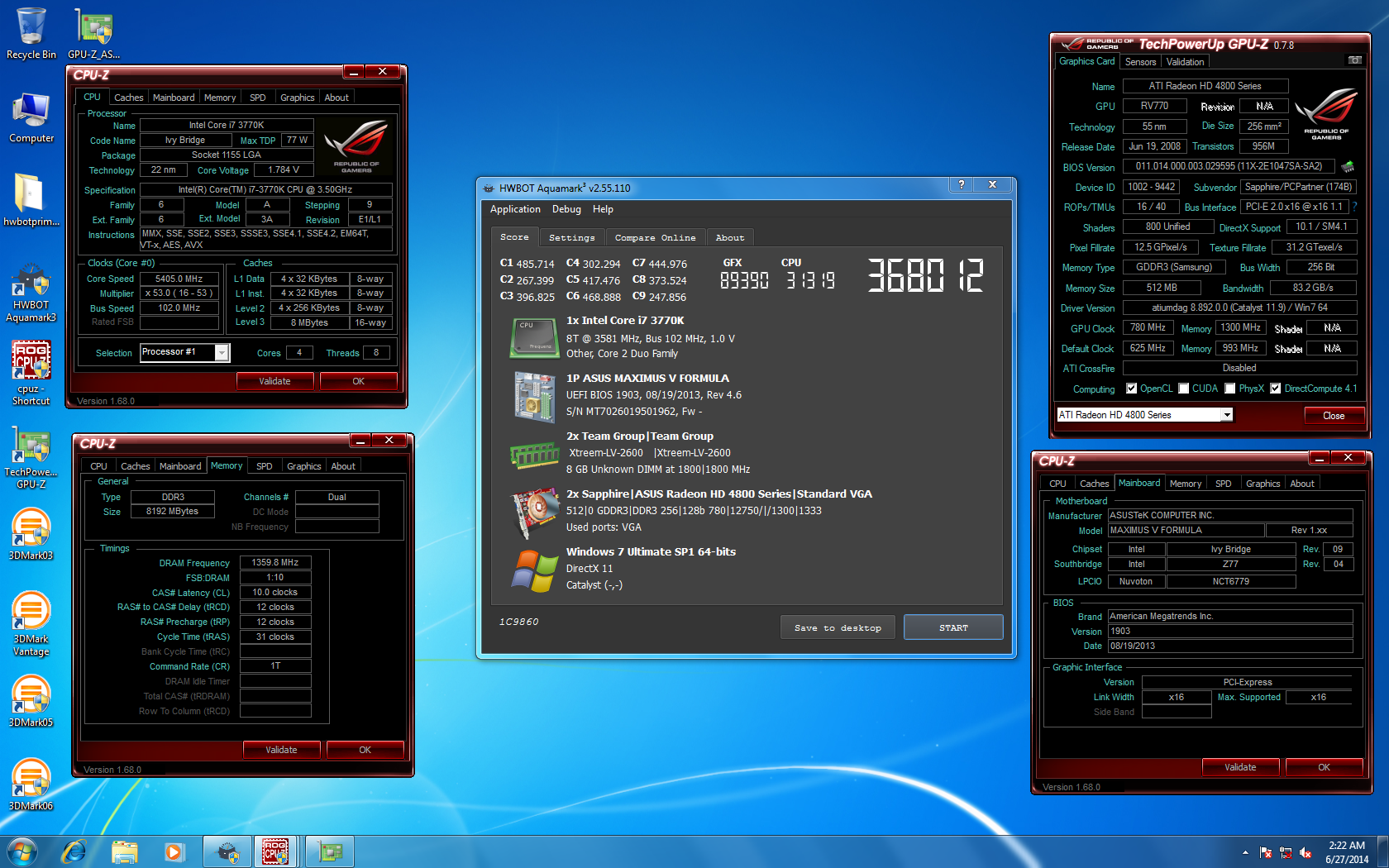Screen dimensions: 1389x868
Task: Open SPD tab in the CPU-Z Memory window
Action: click(265, 466)
